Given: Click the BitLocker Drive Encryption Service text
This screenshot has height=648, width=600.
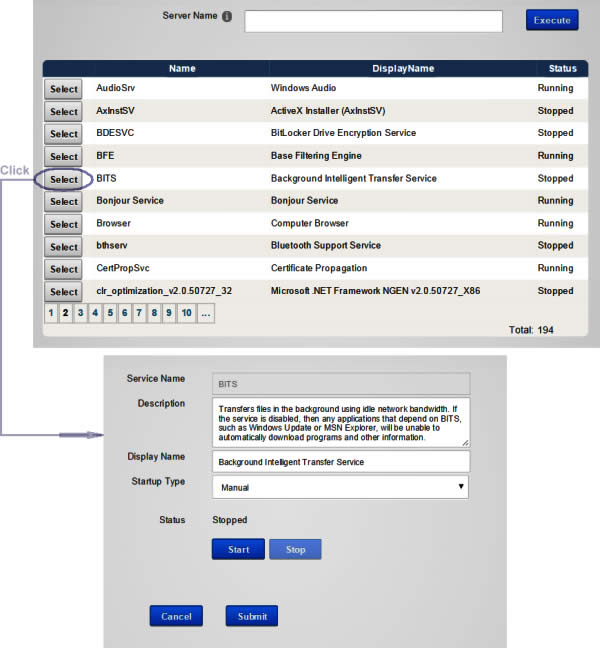Looking at the screenshot, I should coord(343,133).
